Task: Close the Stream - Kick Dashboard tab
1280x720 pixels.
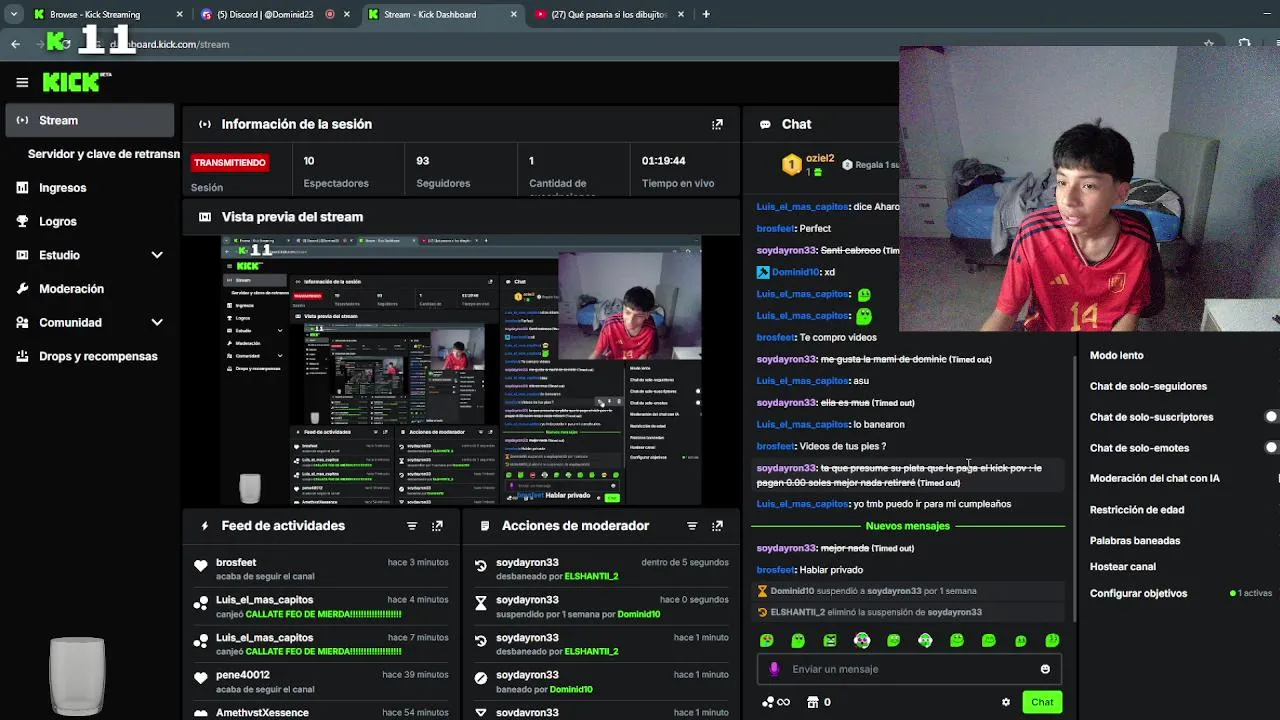Action: point(513,14)
